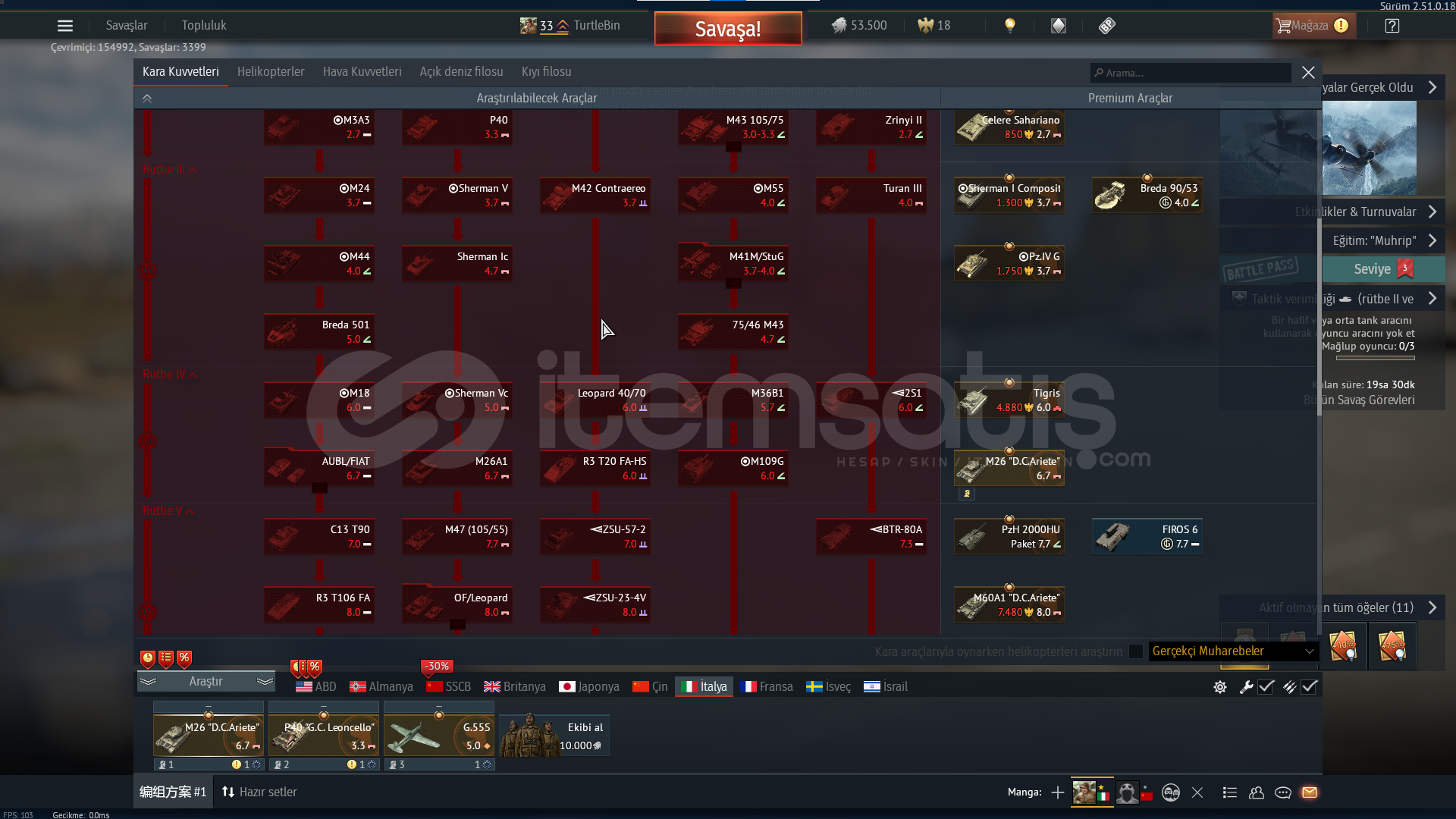Click the Arama search field
This screenshot has height=819, width=1456.
[x=1191, y=73]
